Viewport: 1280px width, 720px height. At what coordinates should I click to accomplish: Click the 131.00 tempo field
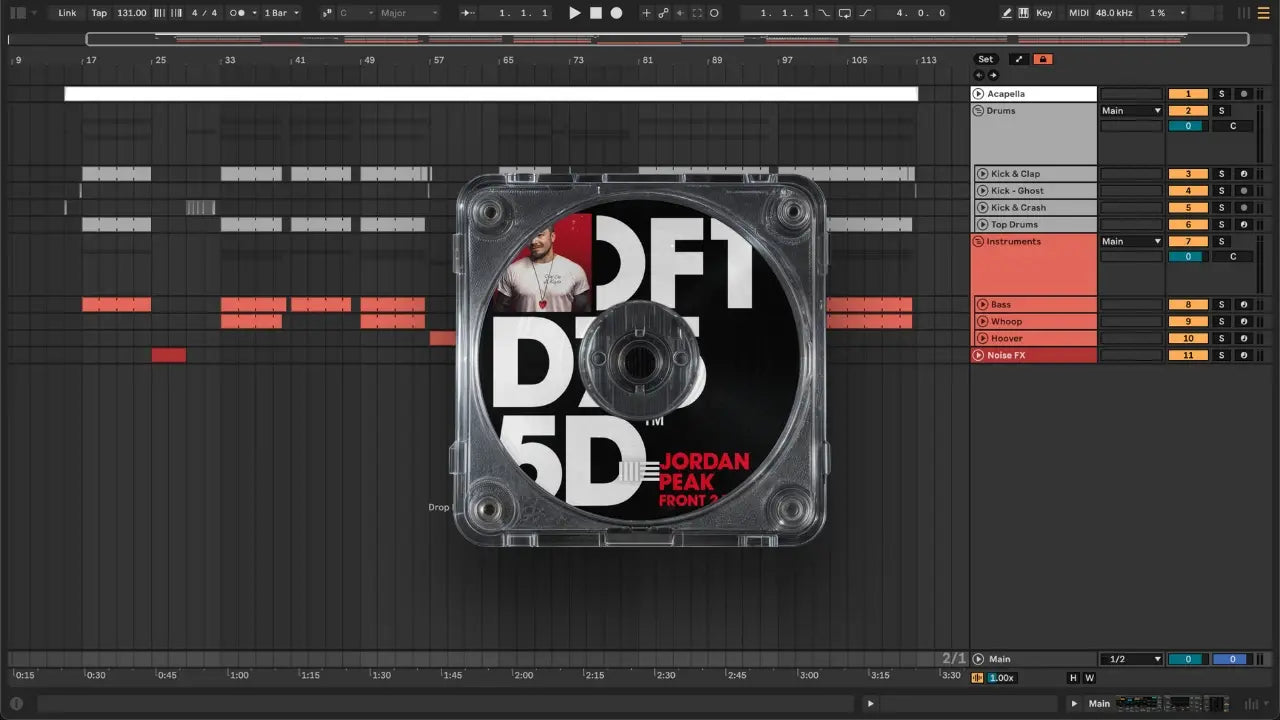[x=131, y=13]
